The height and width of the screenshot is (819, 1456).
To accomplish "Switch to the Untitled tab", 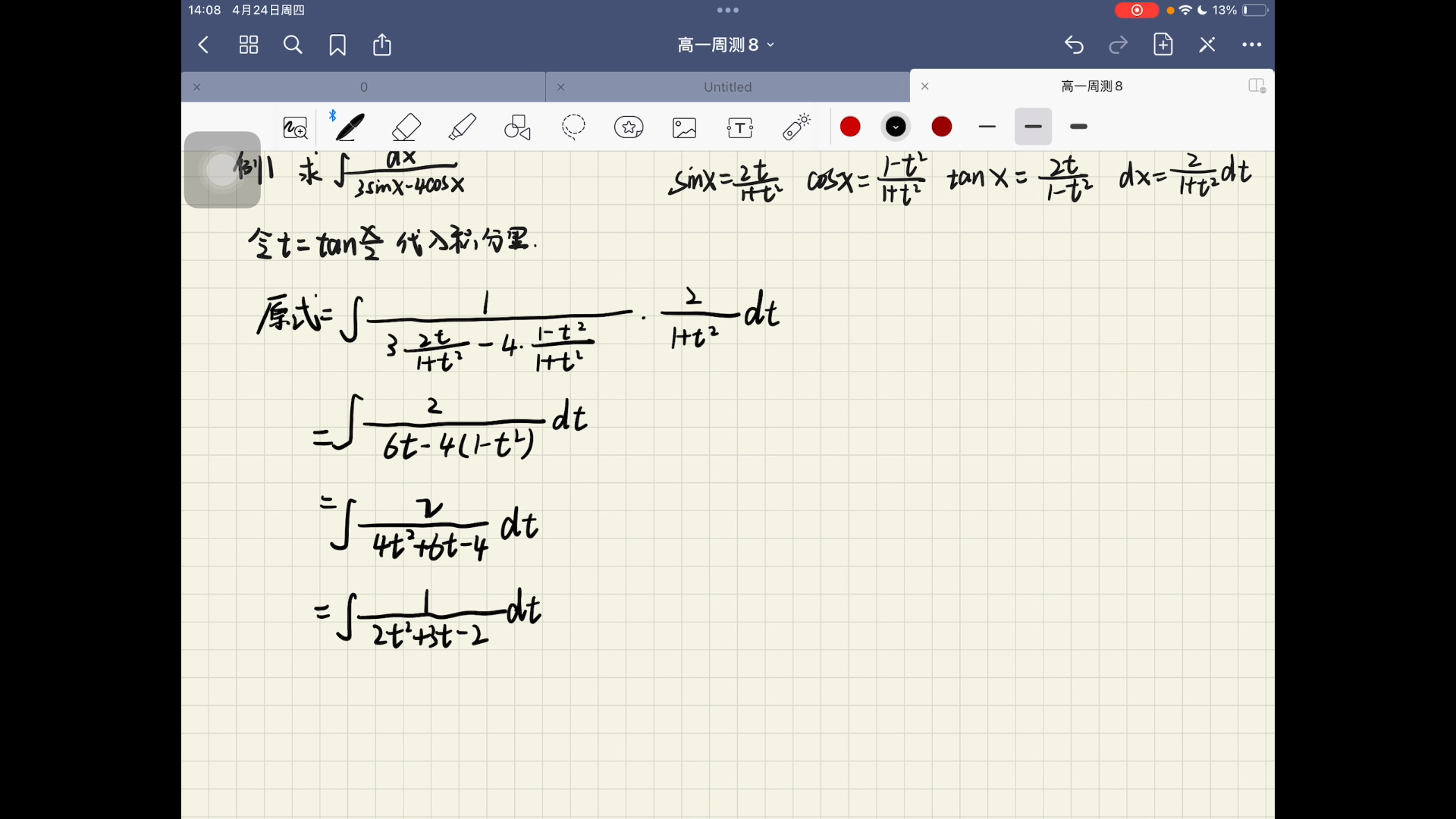I will tap(727, 87).
